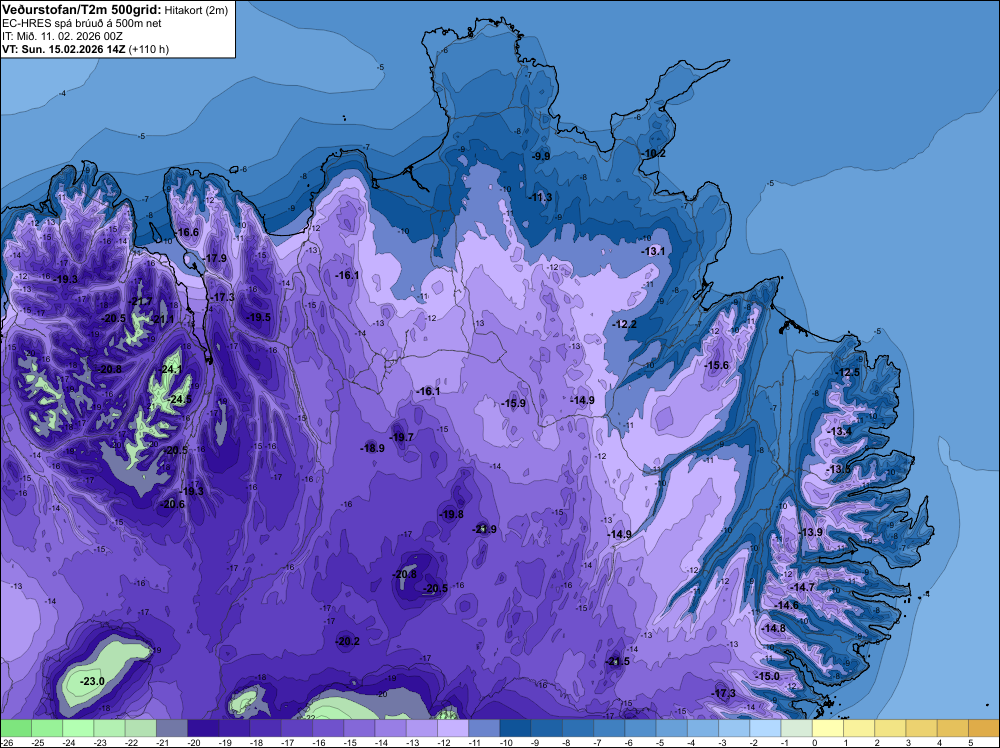The width and height of the screenshot is (1000, 748).
Task: Click the -14.8 temperature value
Action: [773, 628]
